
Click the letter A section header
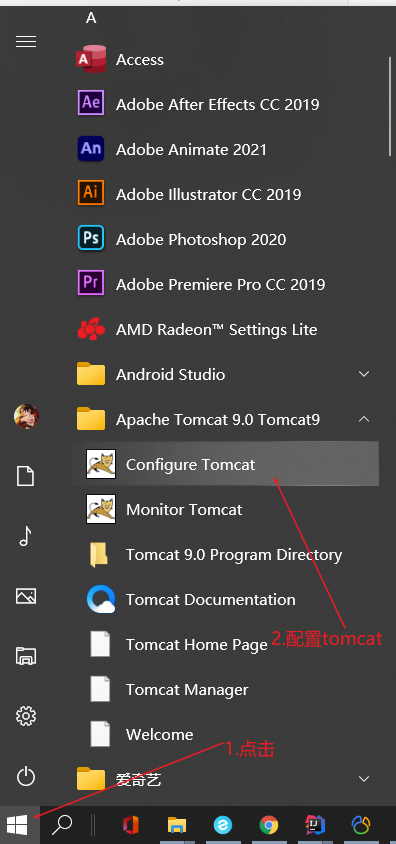[x=91, y=18]
